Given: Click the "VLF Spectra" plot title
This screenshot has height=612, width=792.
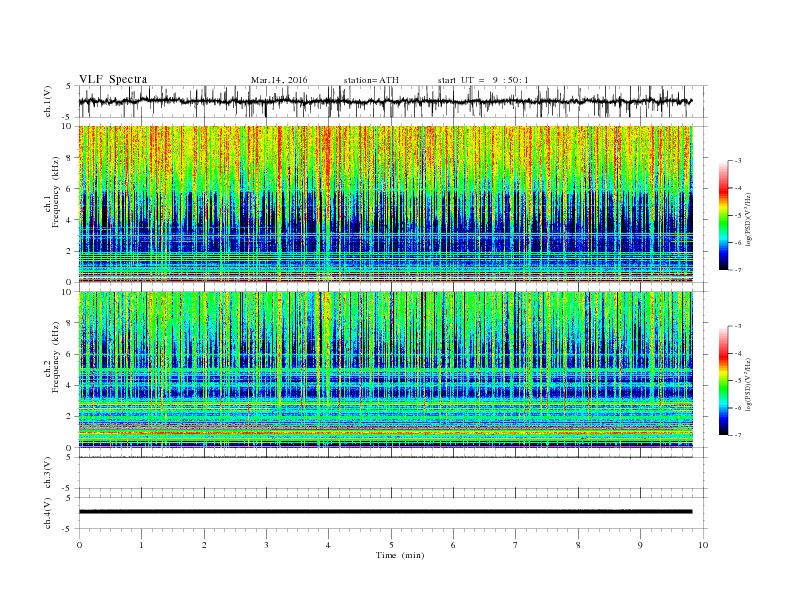Looking at the screenshot, I should [x=113, y=79].
